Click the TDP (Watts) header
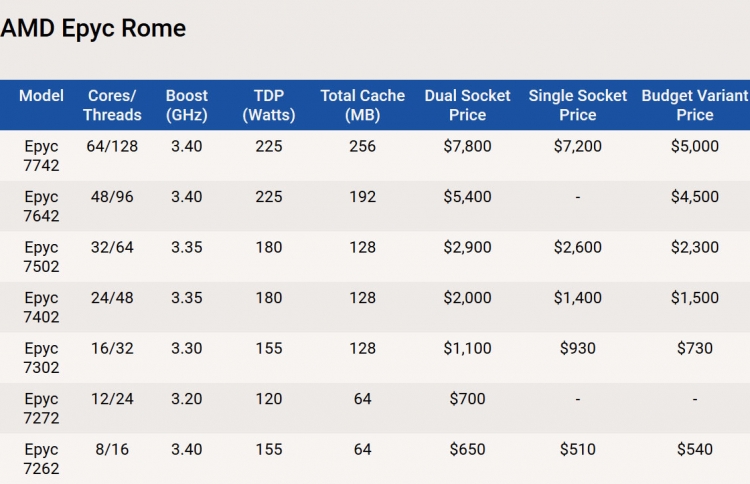The image size is (750, 484). point(269,105)
